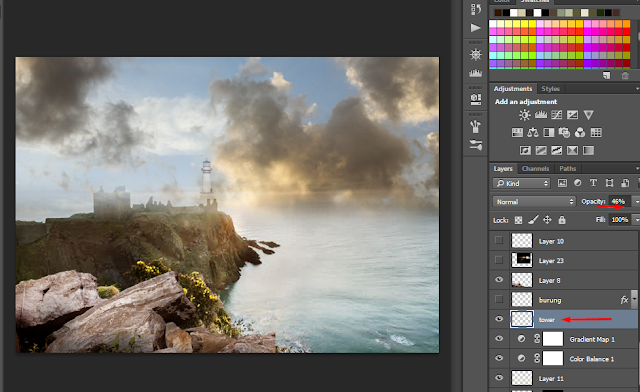Screen dimensions: 640x392
Task: Add a Photo Filter adjustment
Action: click(564, 133)
